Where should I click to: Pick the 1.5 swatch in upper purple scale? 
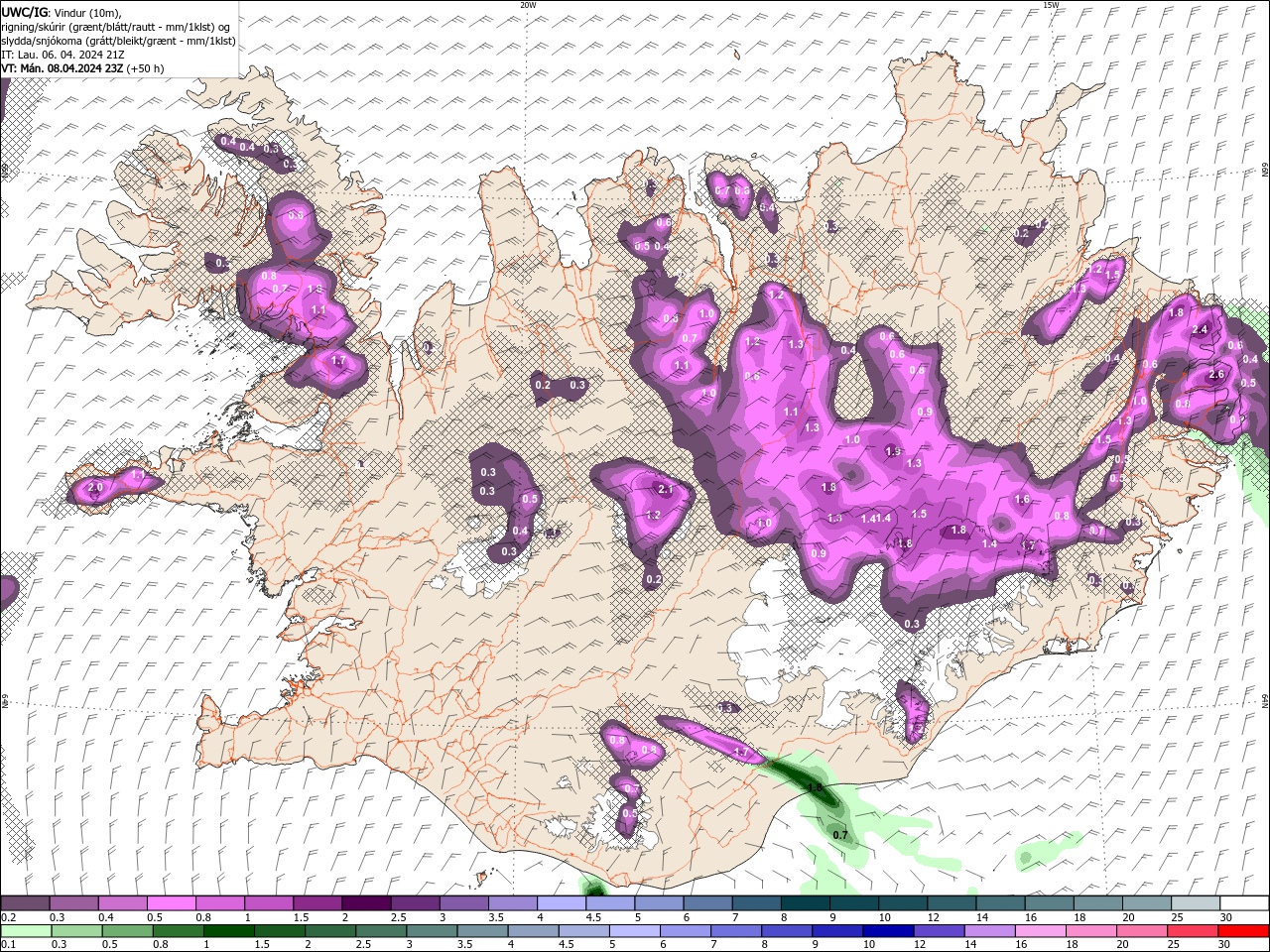317,903
